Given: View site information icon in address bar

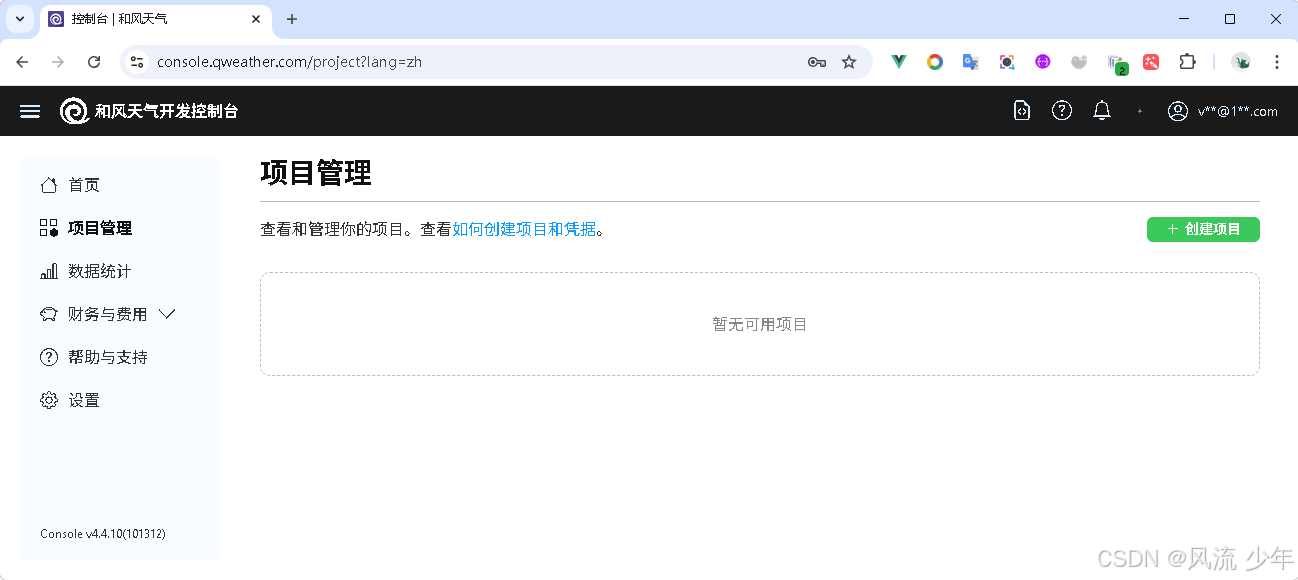Looking at the screenshot, I should (138, 62).
